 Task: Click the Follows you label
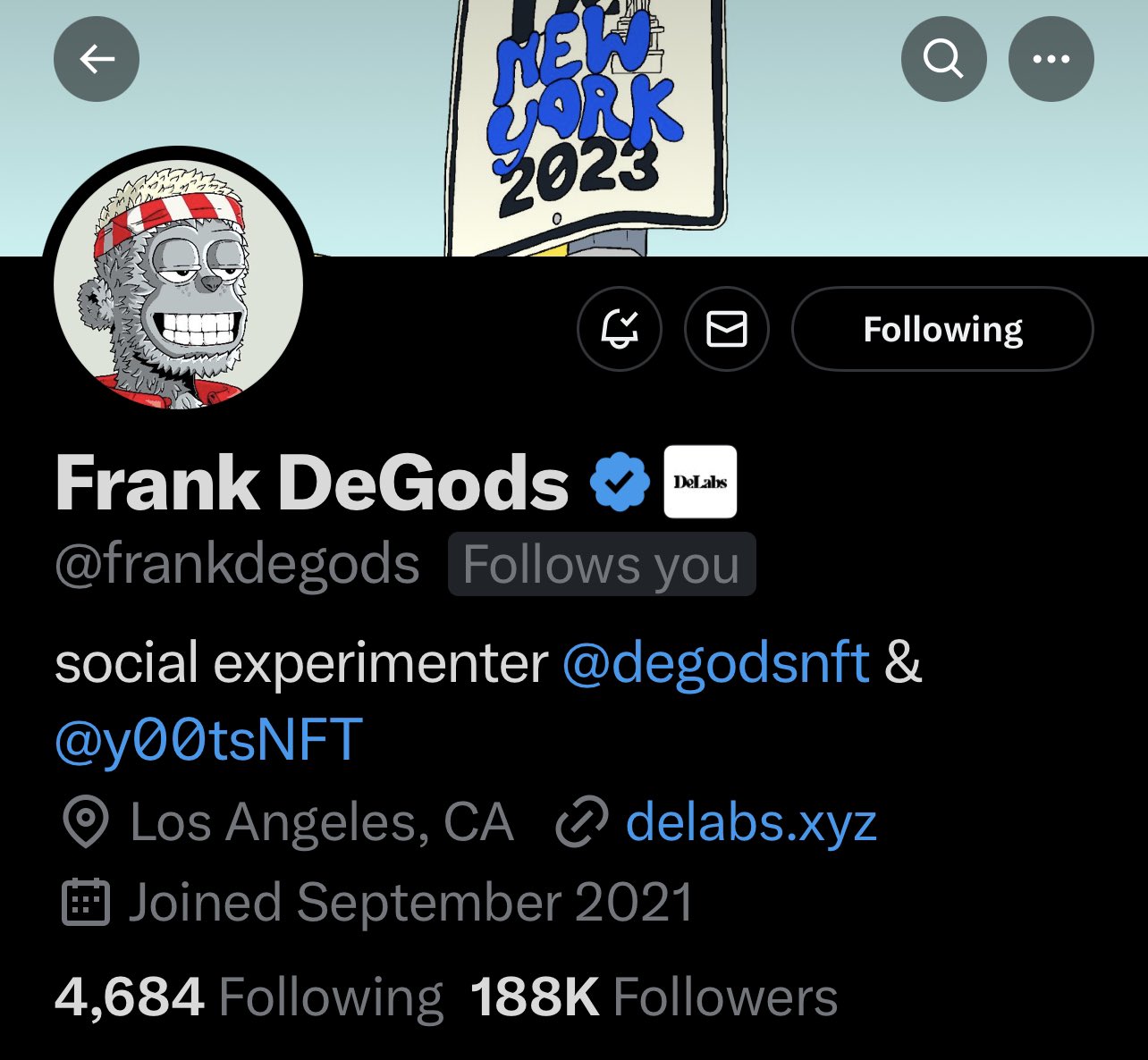tap(602, 565)
